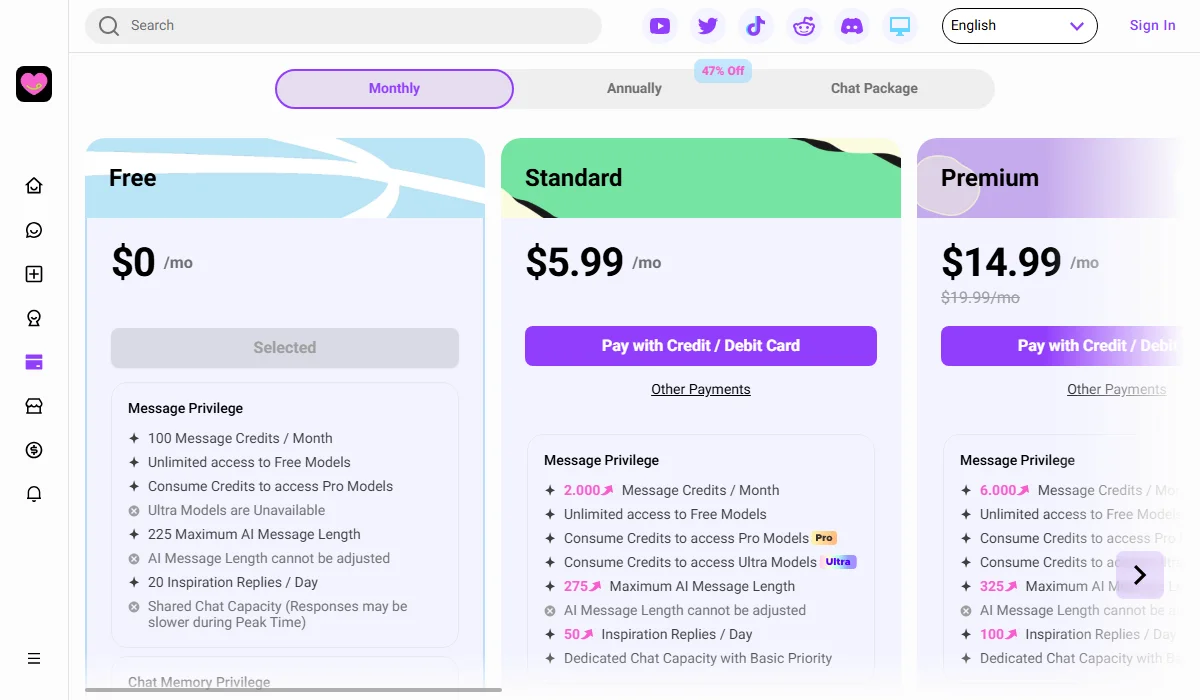Open chats via the speech bubble icon
Viewport: 1200px width, 700px height.
click(33, 229)
